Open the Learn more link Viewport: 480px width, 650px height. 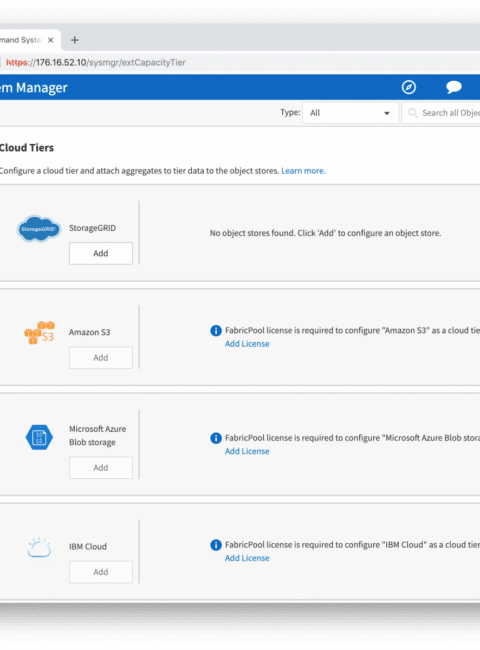coord(303,171)
